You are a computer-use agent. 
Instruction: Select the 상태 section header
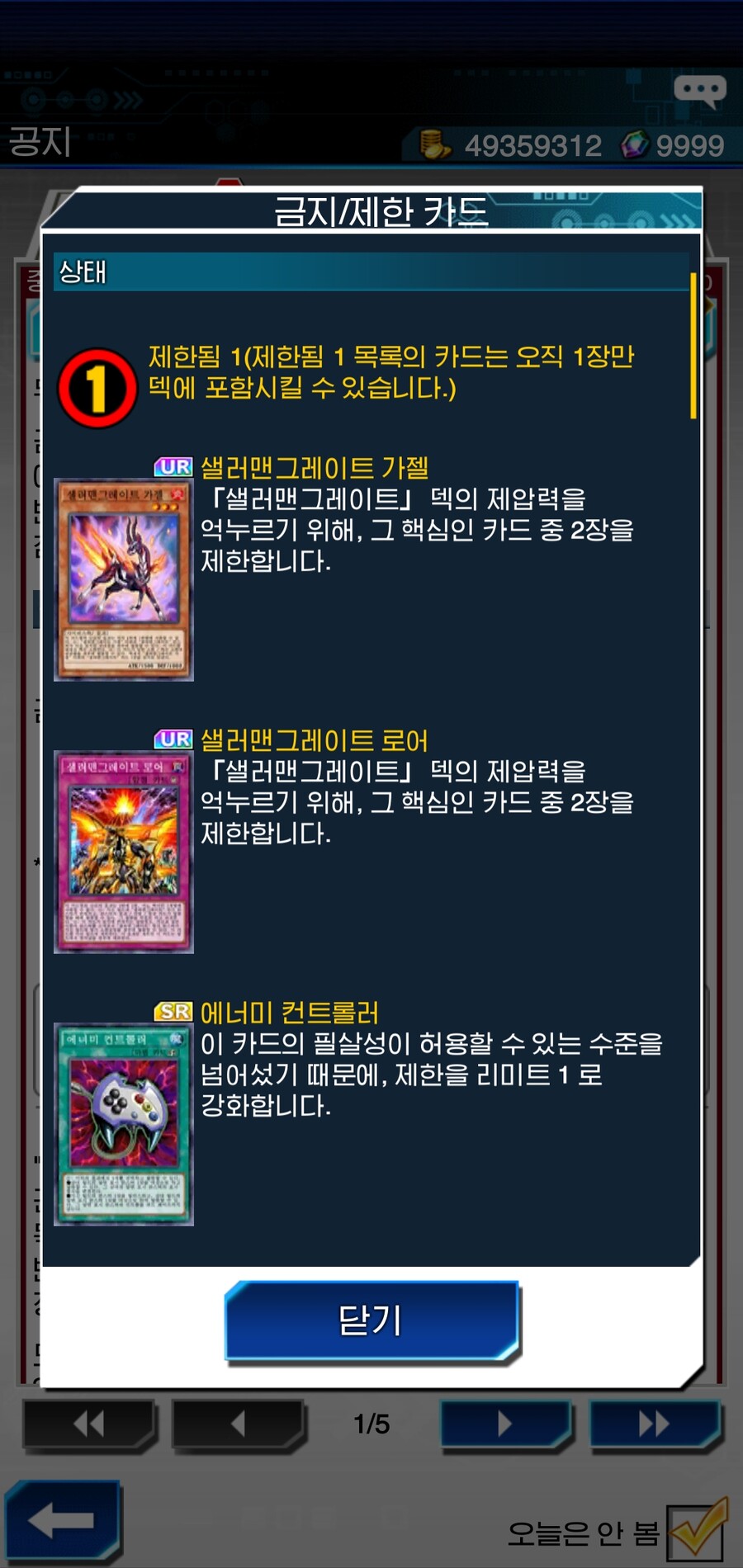[x=371, y=272]
